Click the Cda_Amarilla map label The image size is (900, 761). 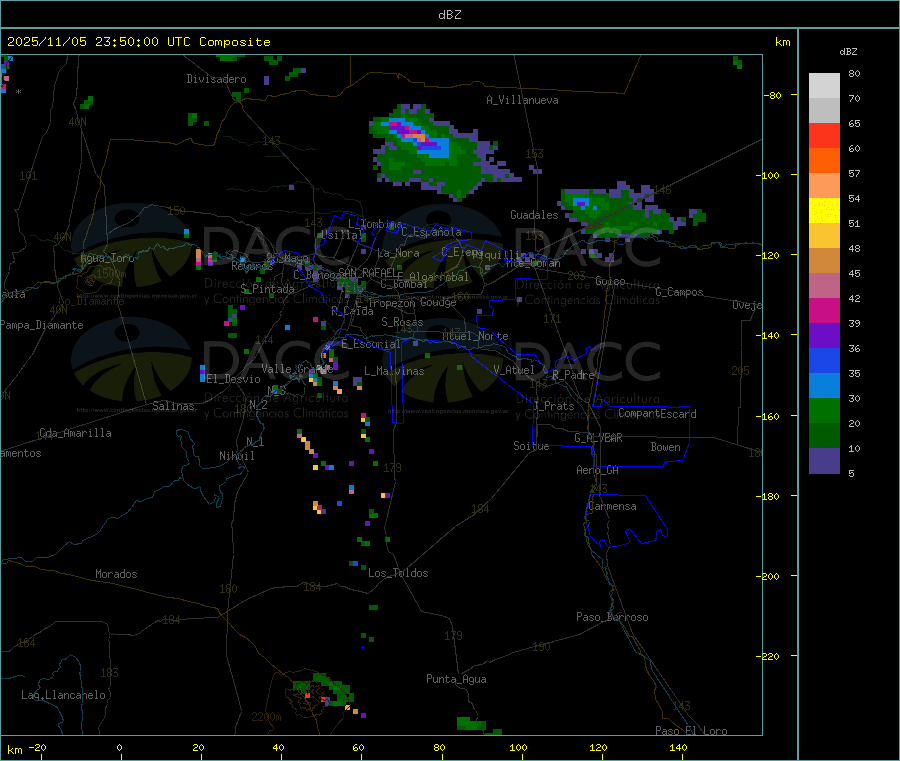(75, 433)
